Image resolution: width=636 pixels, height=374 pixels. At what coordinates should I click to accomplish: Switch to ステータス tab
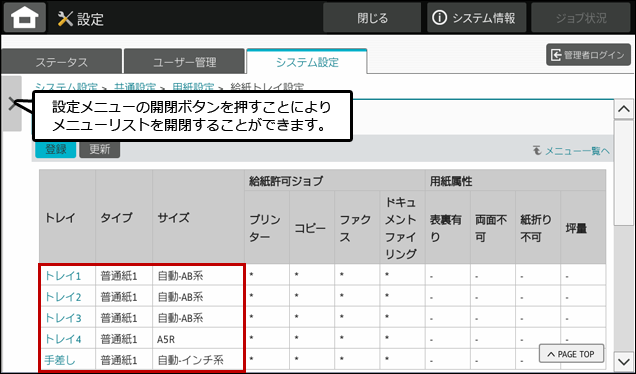pos(62,62)
